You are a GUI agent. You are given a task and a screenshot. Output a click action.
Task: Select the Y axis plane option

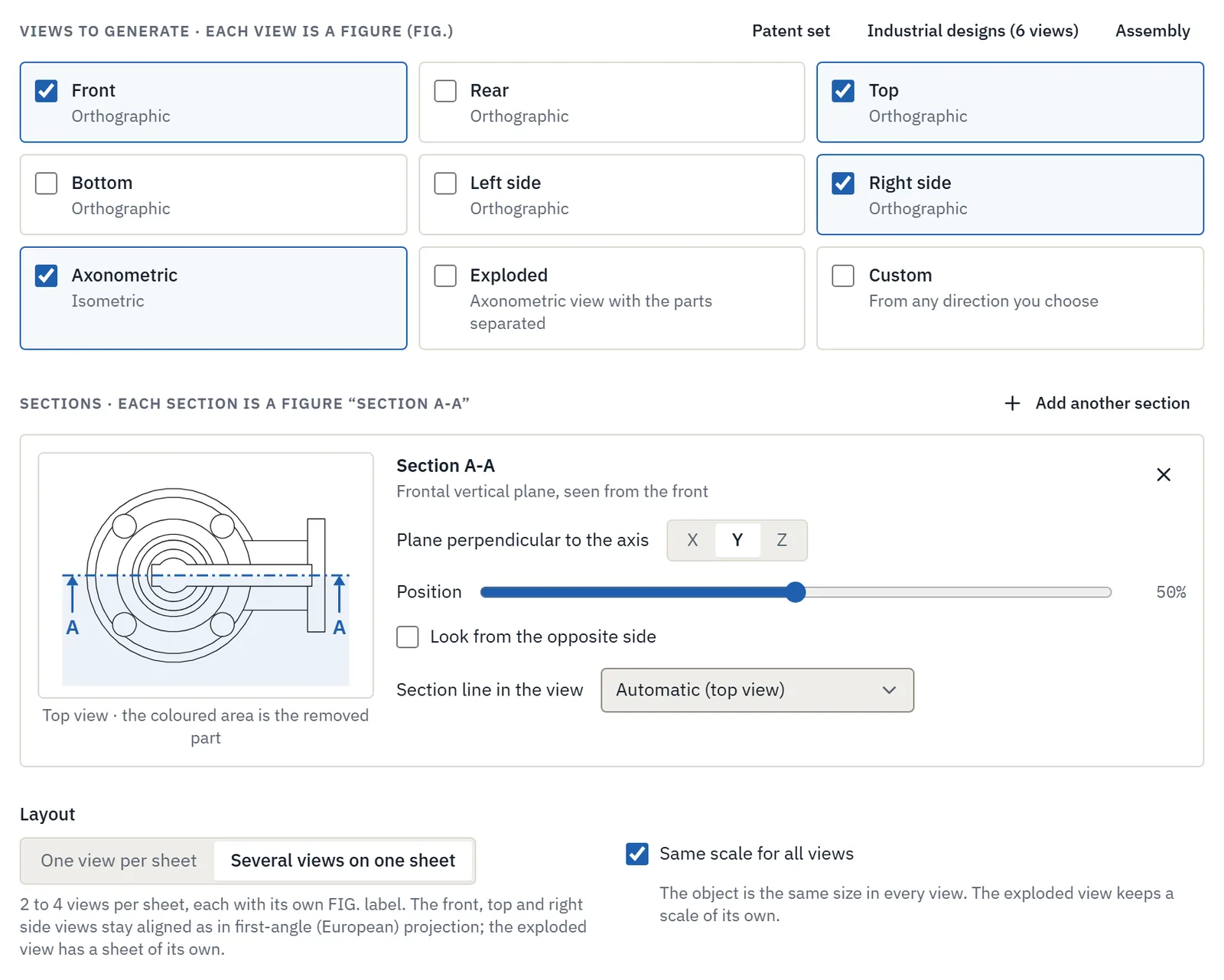coord(737,540)
